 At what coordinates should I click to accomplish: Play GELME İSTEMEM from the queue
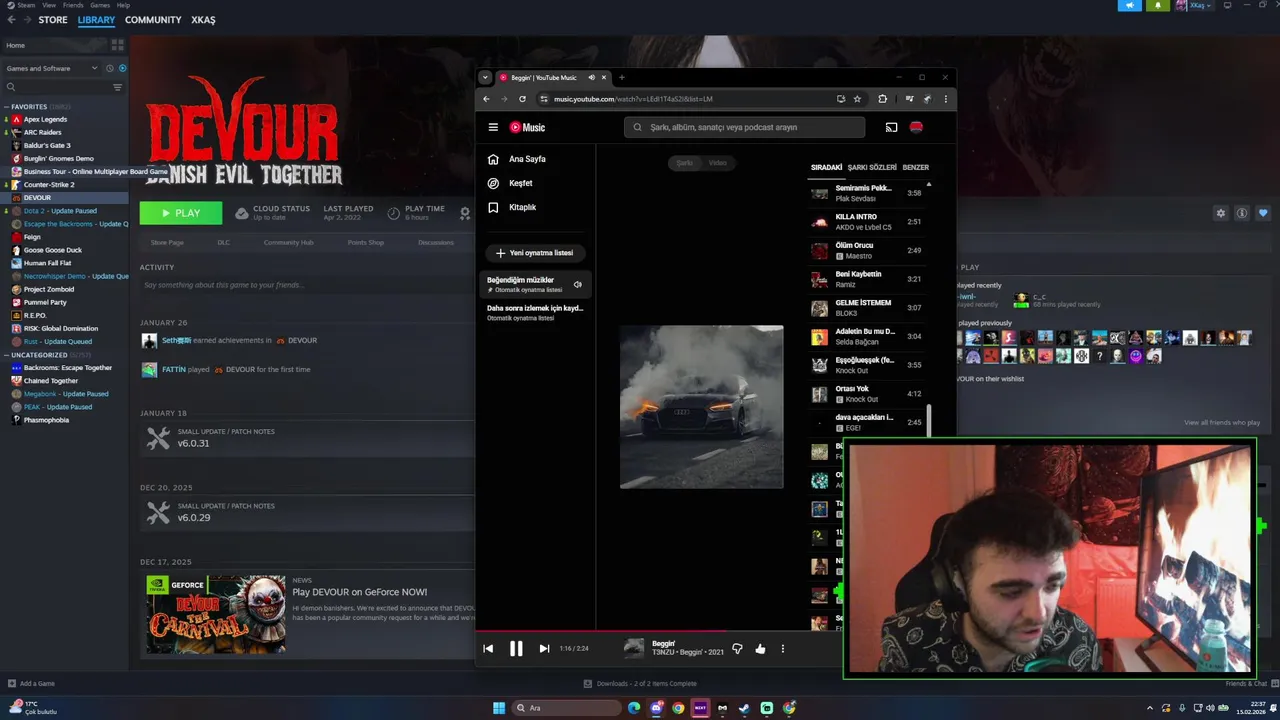pyautogui.click(x=868, y=307)
